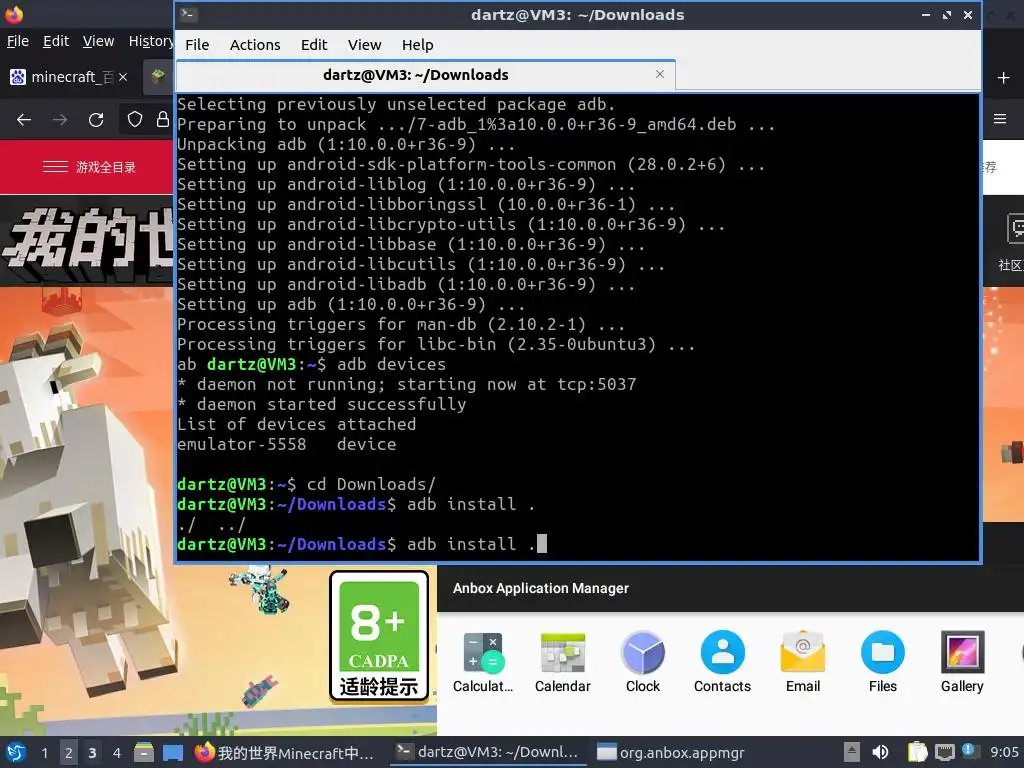Open the Calculator app in Anbox
1024x768 pixels.
pos(483,662)
